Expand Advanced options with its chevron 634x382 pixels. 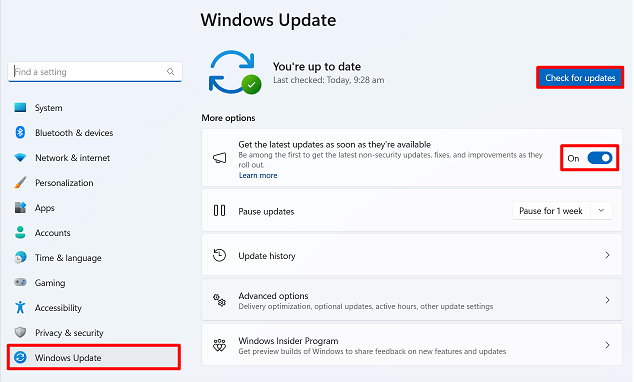(x=607, y=300)
